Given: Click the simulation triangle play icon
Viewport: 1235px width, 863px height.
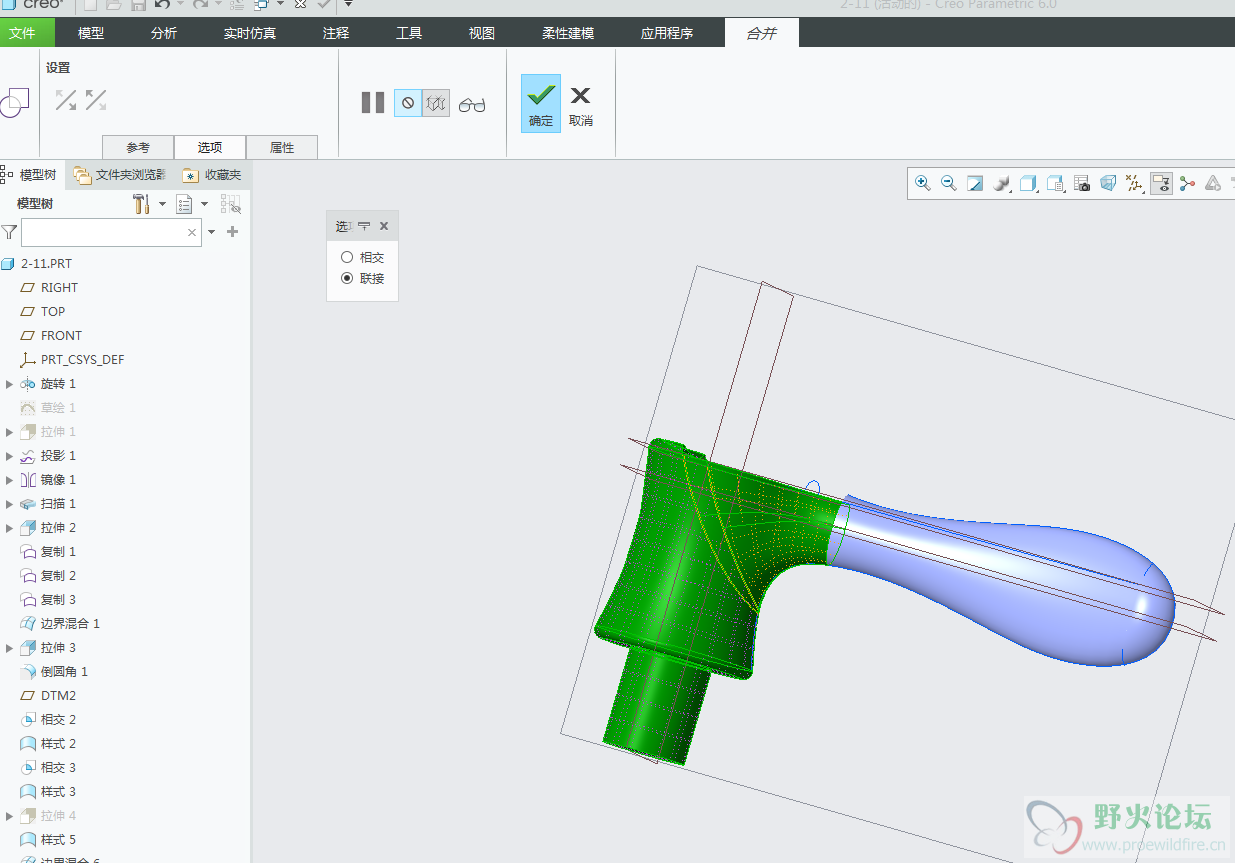Looking at the screenshot, I should point(1213,183).
